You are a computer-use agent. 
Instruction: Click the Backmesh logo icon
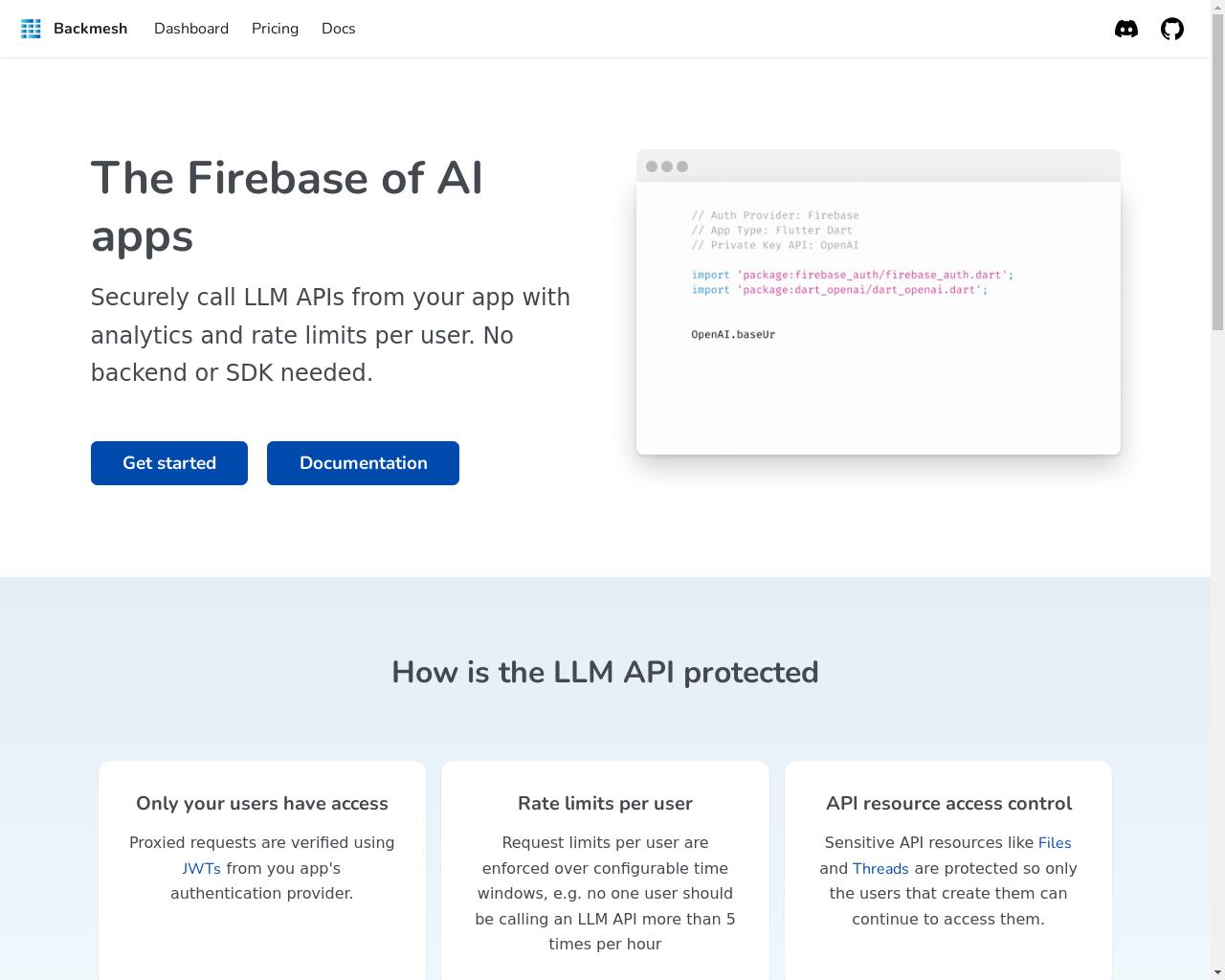point(31,29)
